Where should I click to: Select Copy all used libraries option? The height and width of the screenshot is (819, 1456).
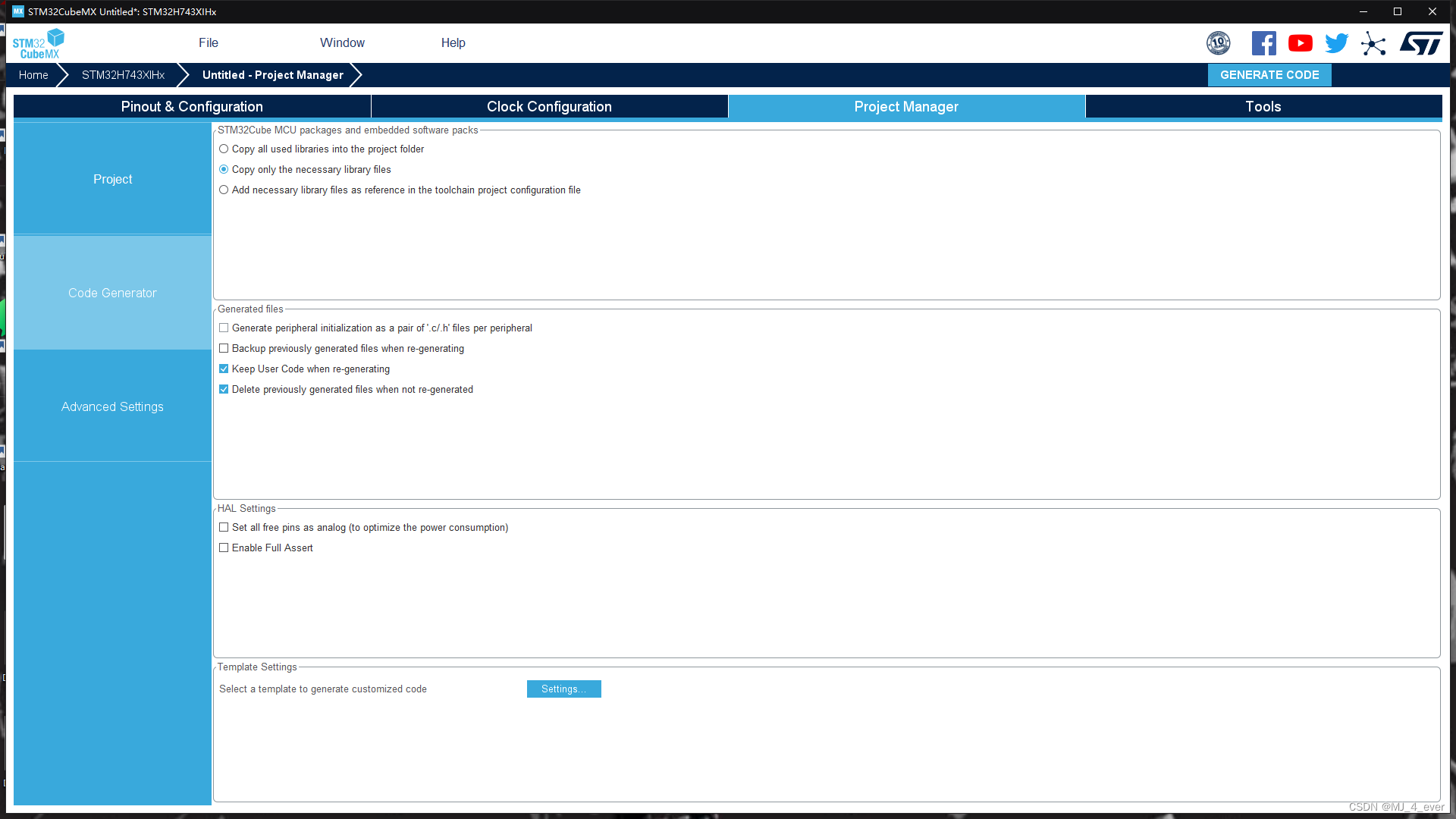(224, 149)
